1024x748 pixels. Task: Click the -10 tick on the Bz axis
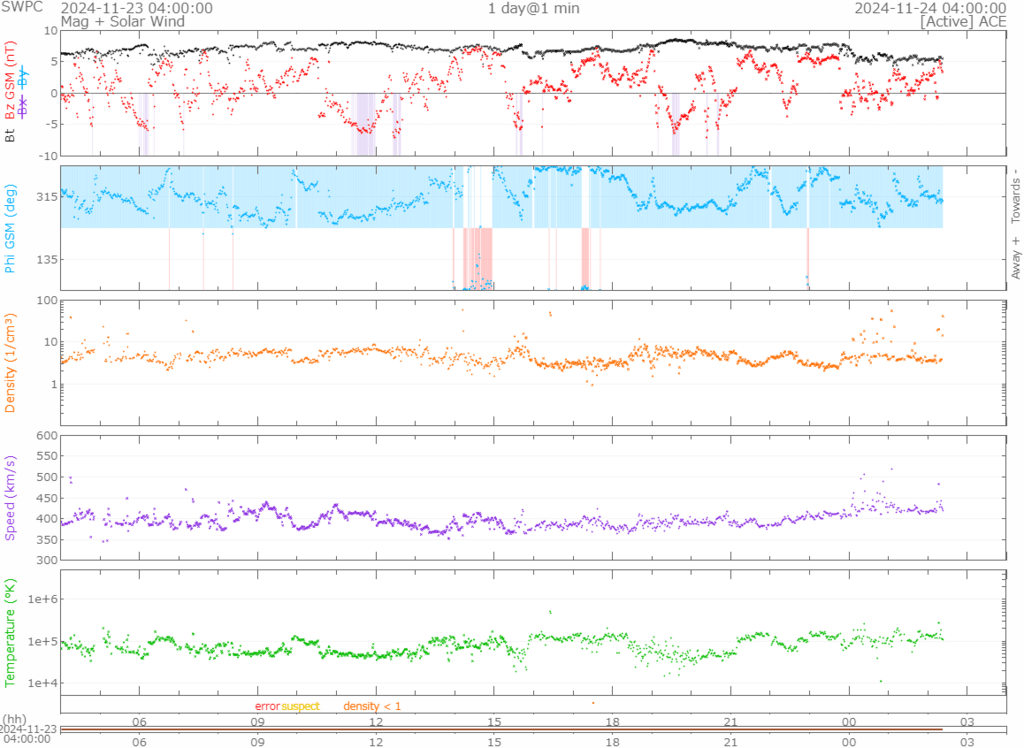tap(50, 156)
